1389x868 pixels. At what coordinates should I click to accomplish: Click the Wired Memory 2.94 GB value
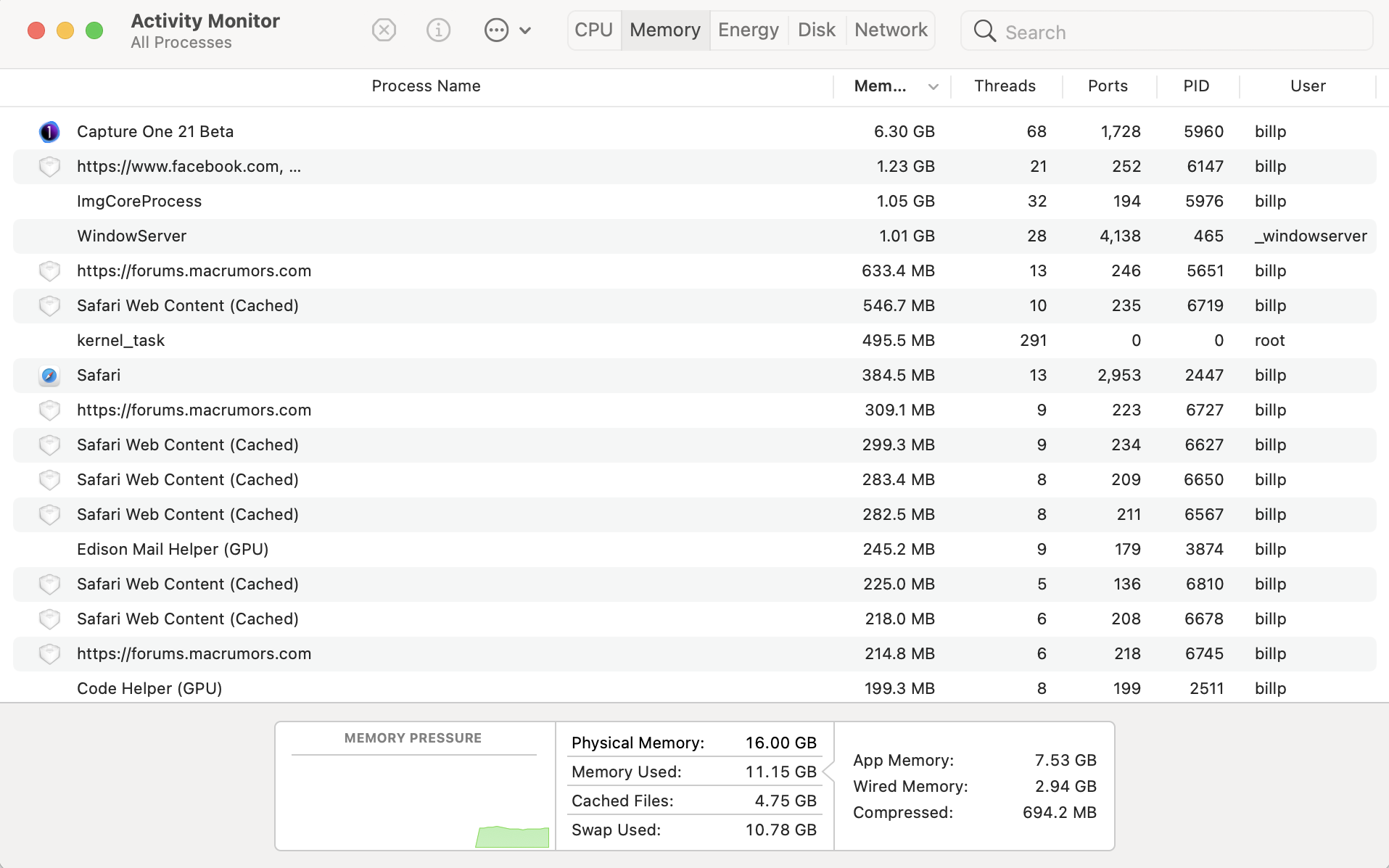[1066, 787]
